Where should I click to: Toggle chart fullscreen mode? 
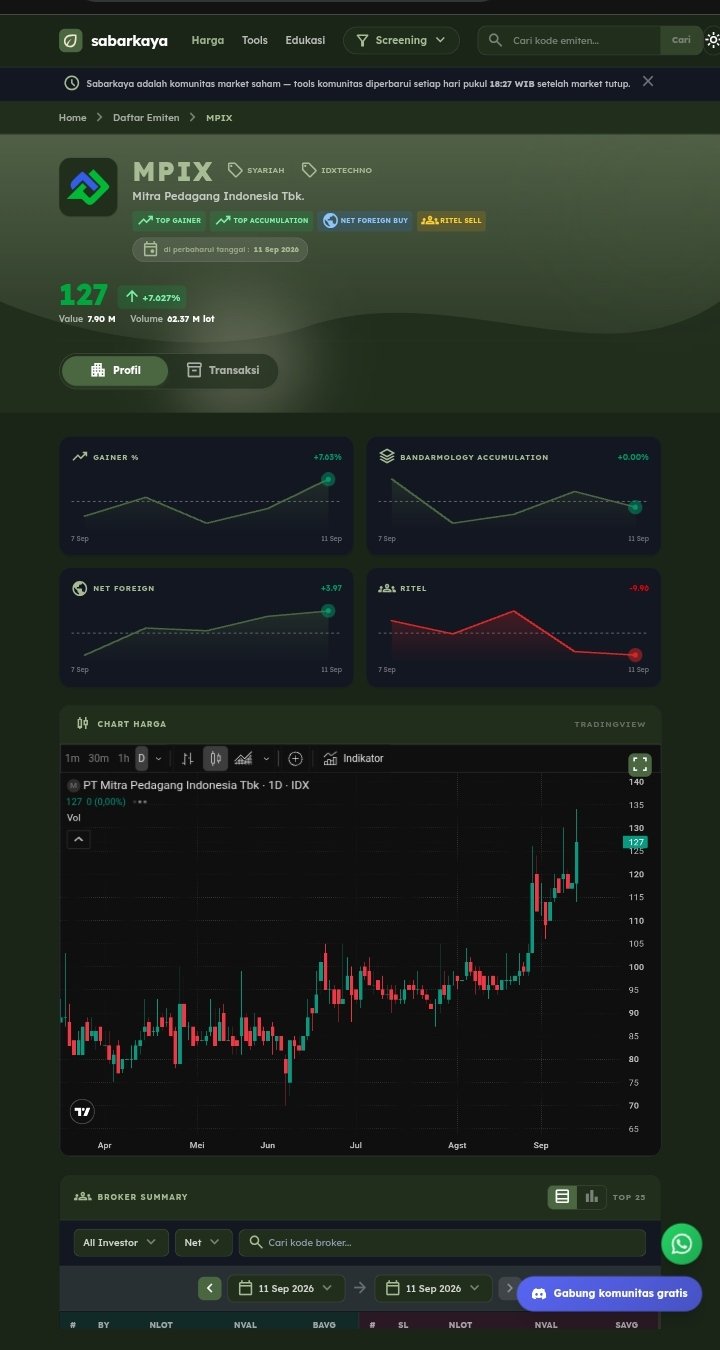(640, 765)
